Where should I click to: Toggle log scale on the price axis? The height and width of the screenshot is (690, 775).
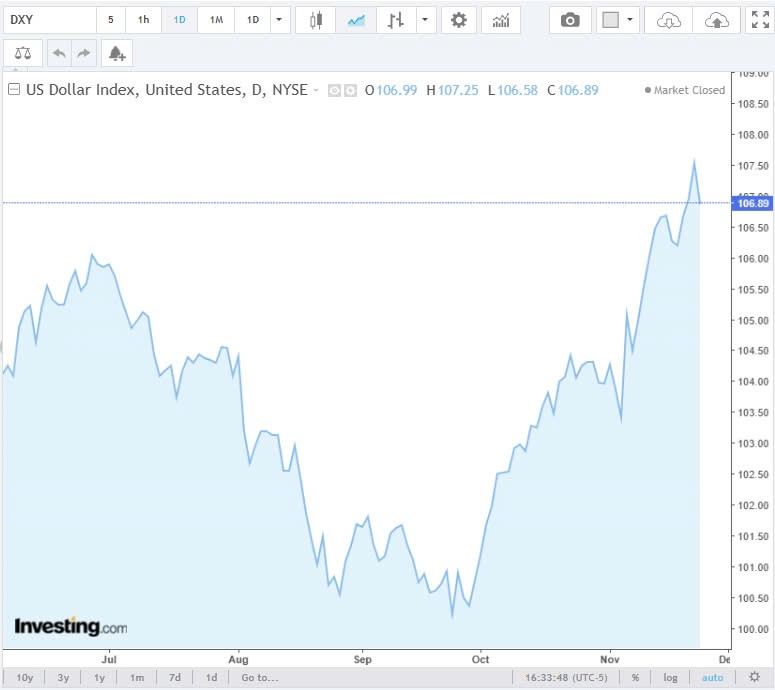[x=670, y=678]
